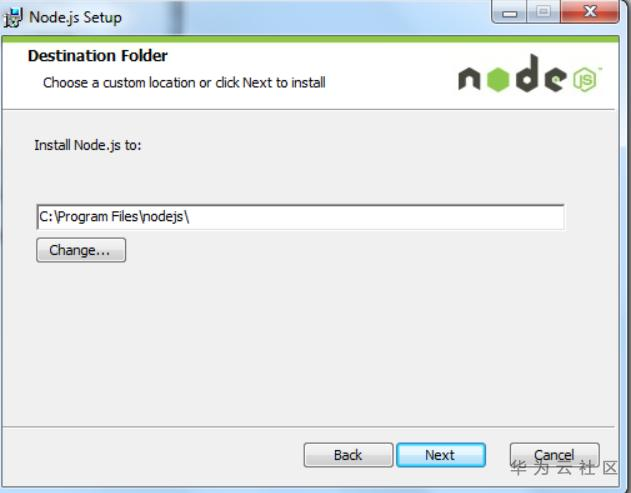Click the disabled maximize button
Screen dimensions: 631x493
coord(543,12)
